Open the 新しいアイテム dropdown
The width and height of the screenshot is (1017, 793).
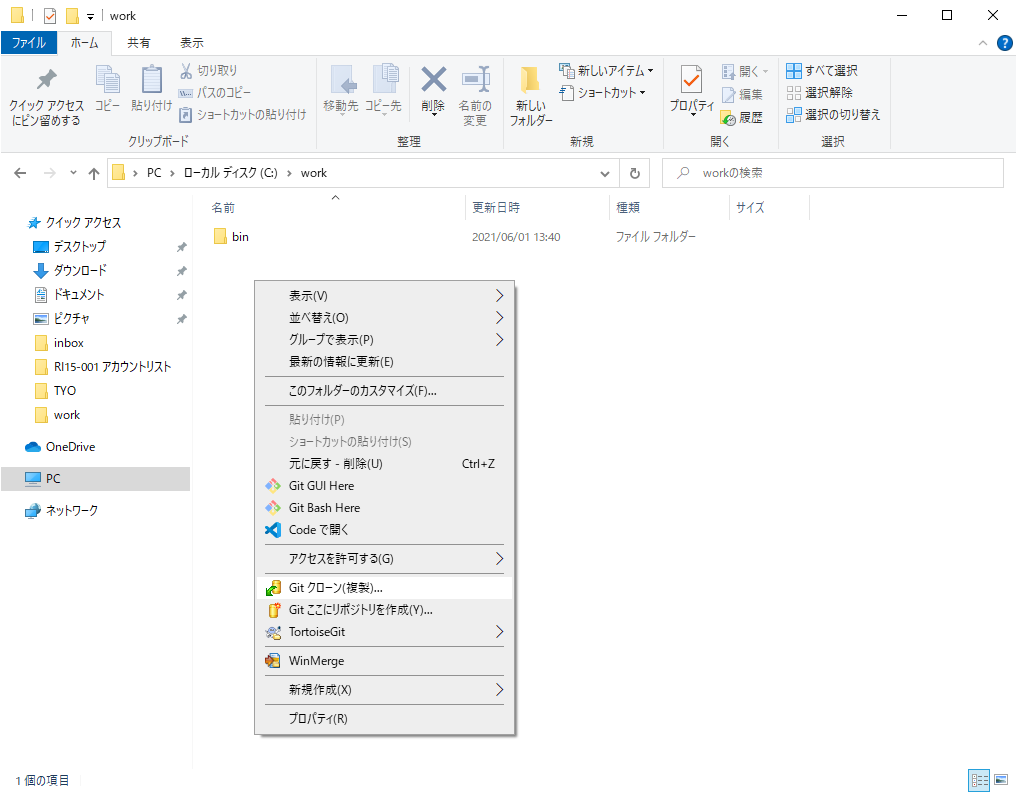pos(607,71)
